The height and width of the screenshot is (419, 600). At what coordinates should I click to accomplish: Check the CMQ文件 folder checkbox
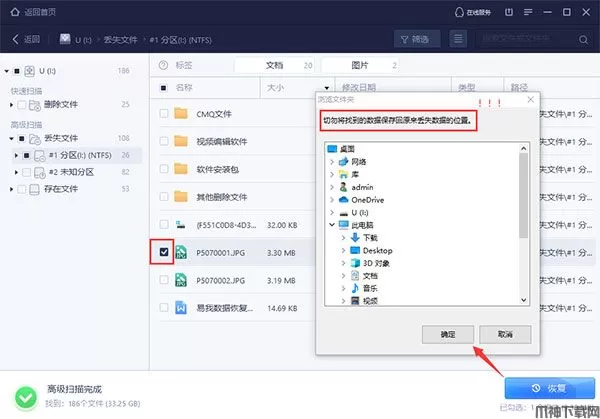pos(164,113)
